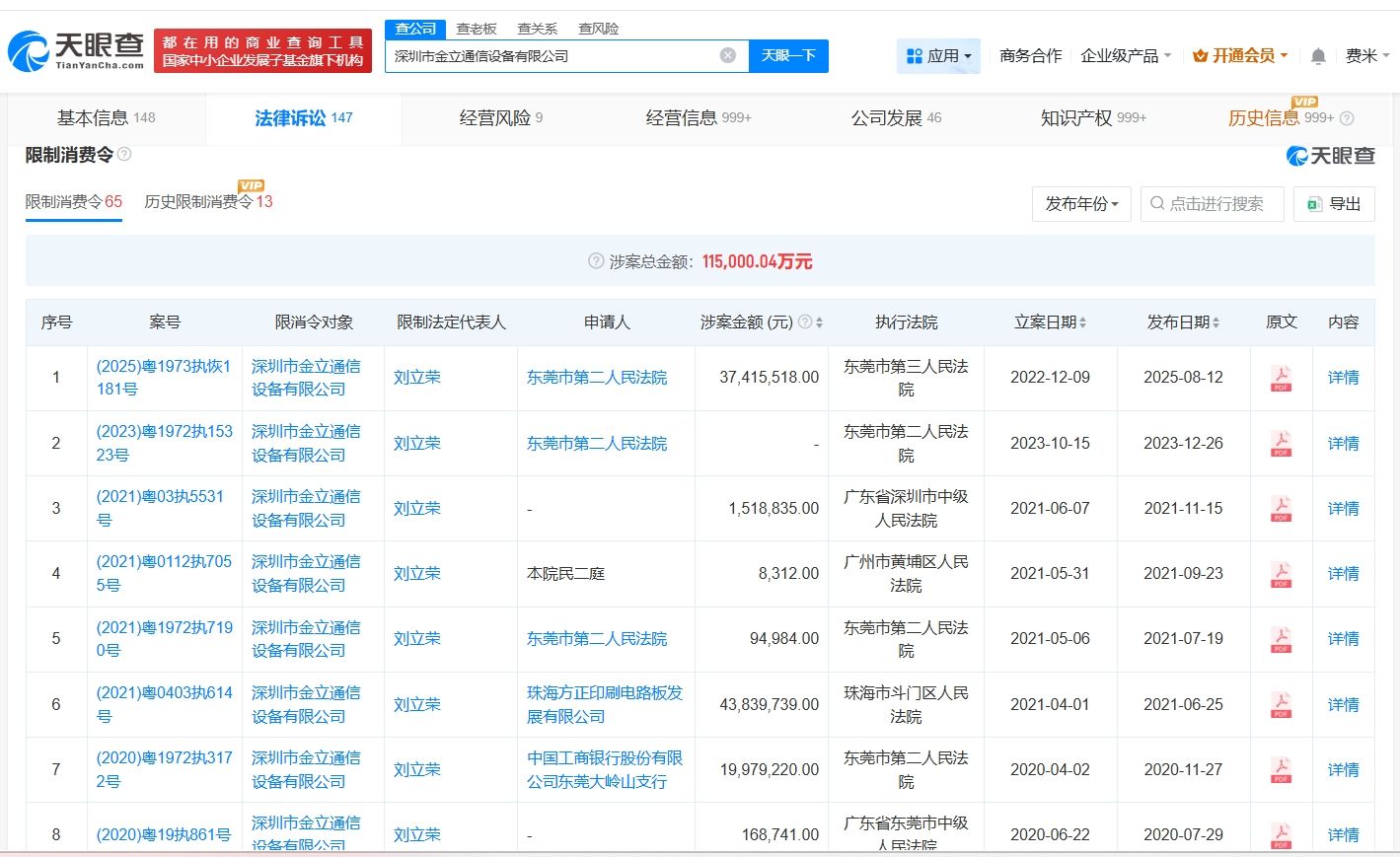Open PDF original for row 6

click(x=1281, y=705)
